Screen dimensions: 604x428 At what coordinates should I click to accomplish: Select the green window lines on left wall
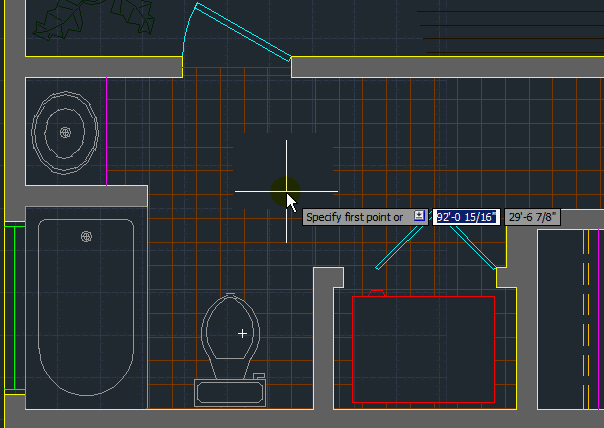(13, 308)
